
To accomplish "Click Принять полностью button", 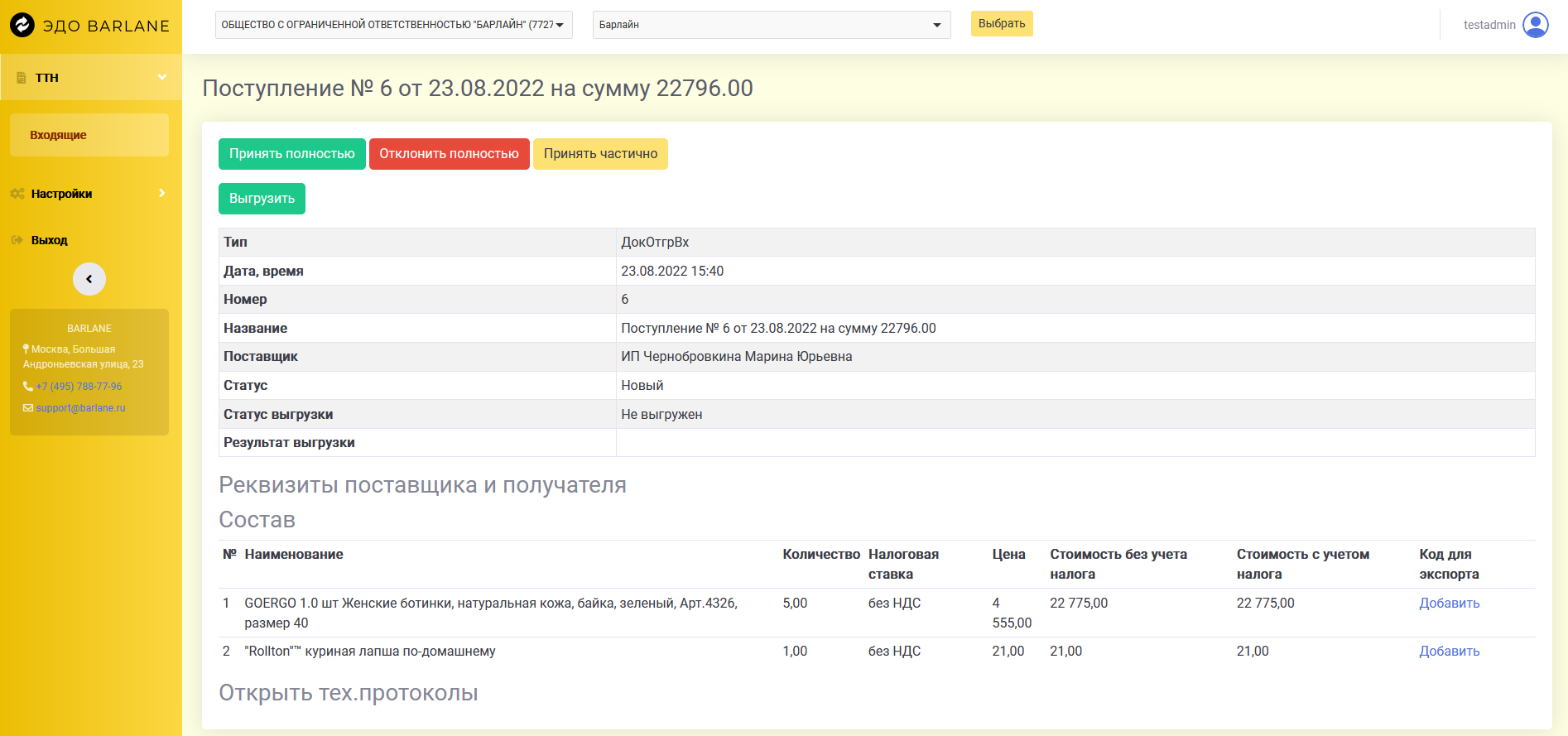I will click(291, 154).
